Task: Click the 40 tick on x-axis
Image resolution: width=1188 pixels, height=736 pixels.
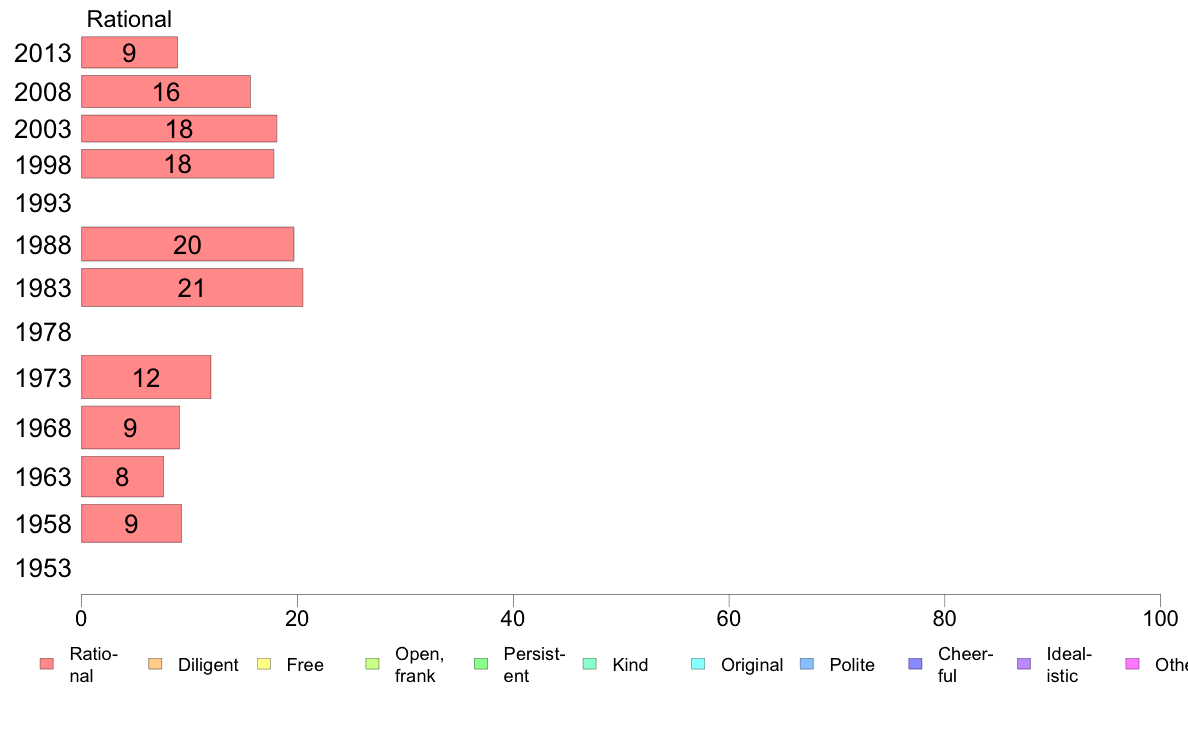Action: (x=513, y=619)
